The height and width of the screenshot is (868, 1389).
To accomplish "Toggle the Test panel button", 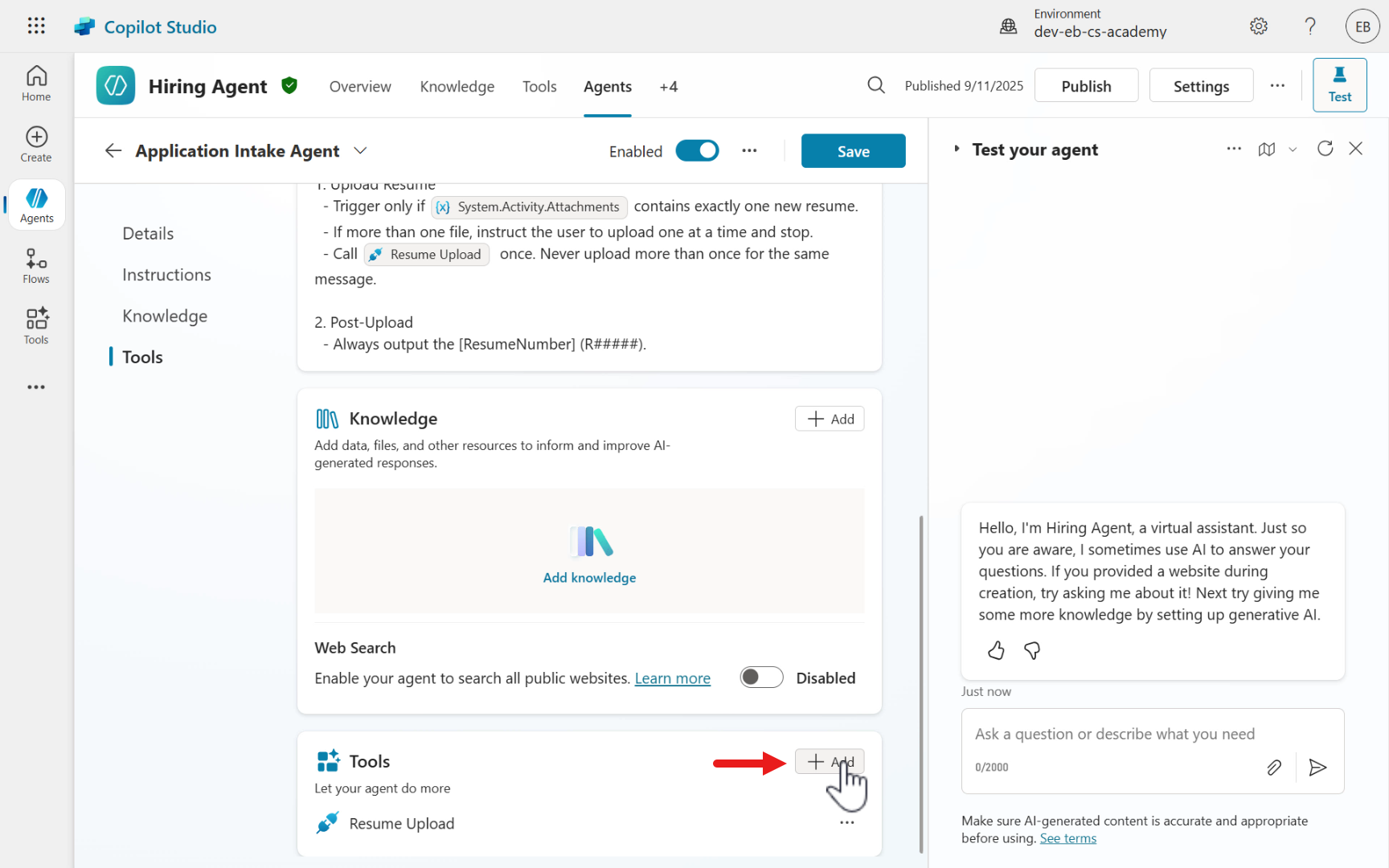I will point(1339,84).
